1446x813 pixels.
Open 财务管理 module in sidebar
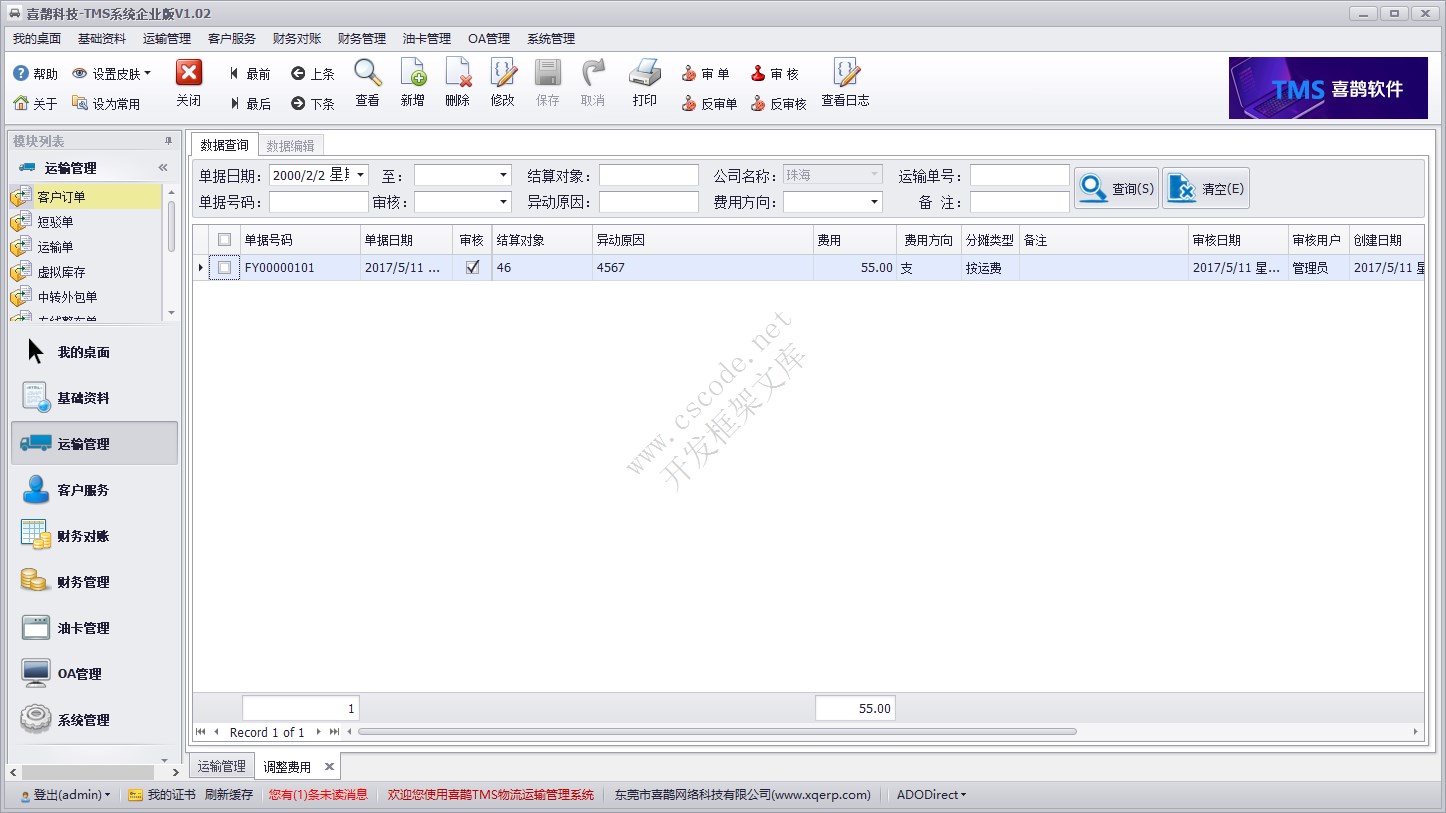pyautogui.click(x=92, y=582)
